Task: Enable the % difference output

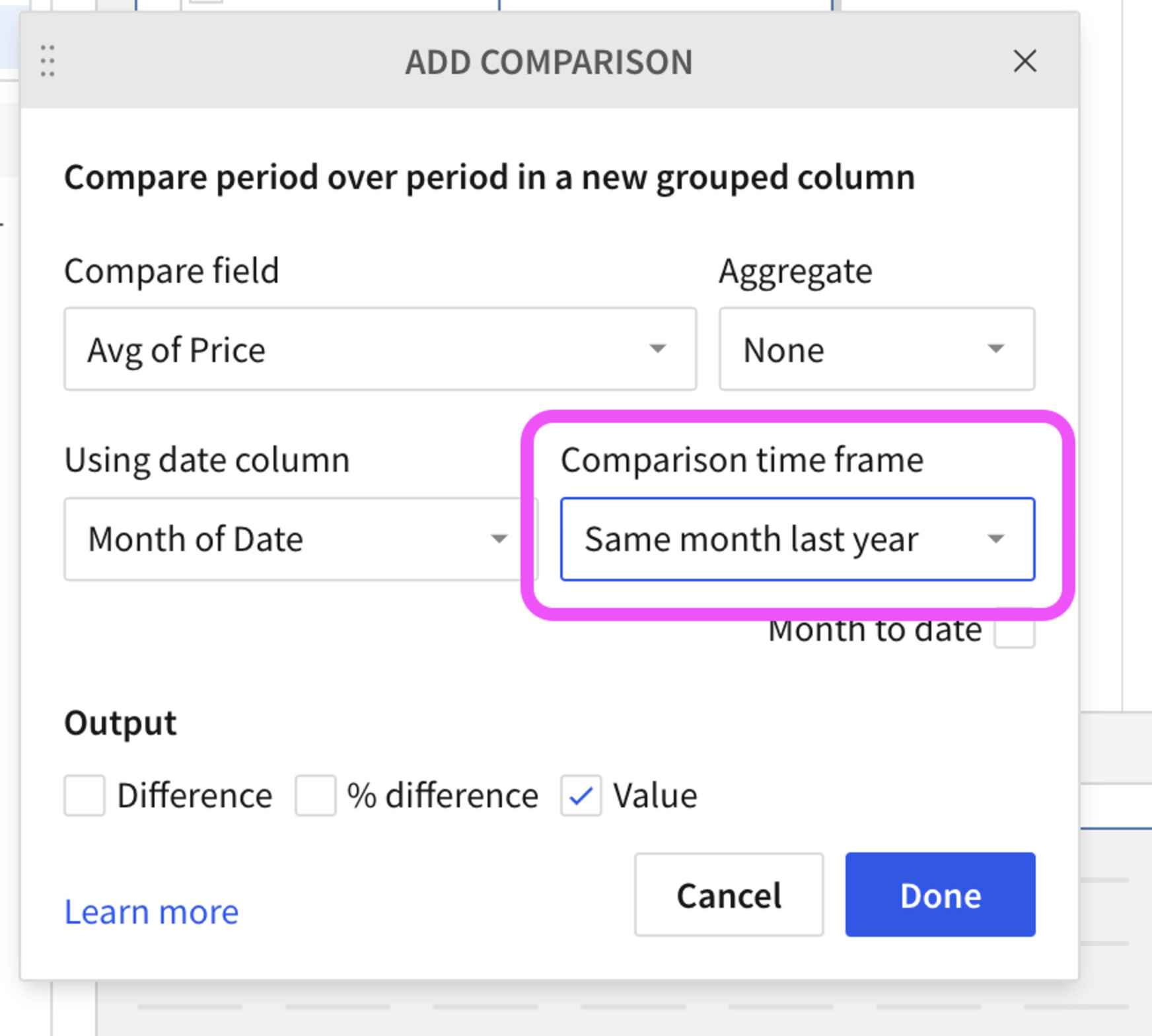Action: [x=316, y=795]
